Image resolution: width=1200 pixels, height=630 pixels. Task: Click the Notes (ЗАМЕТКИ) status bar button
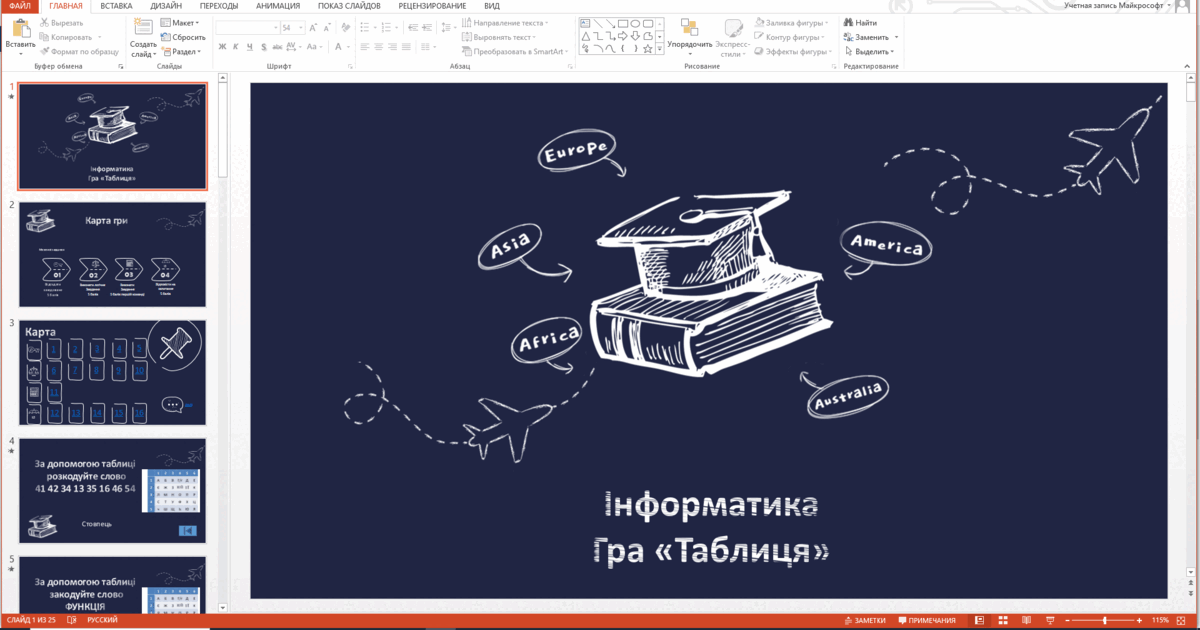(865, 620)
